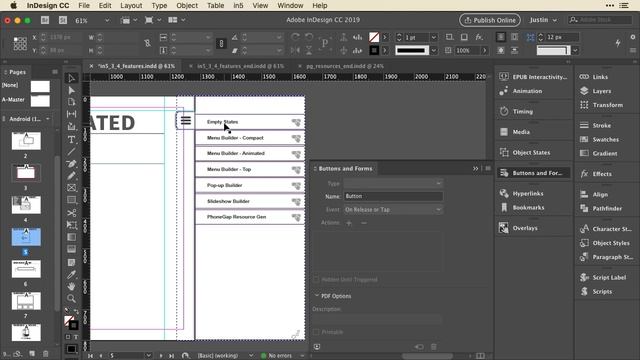This screenshot has width=640, height=360.
Task: Select A-Master thumbnail in Pages panel
Action: click(x=40, y=100)
